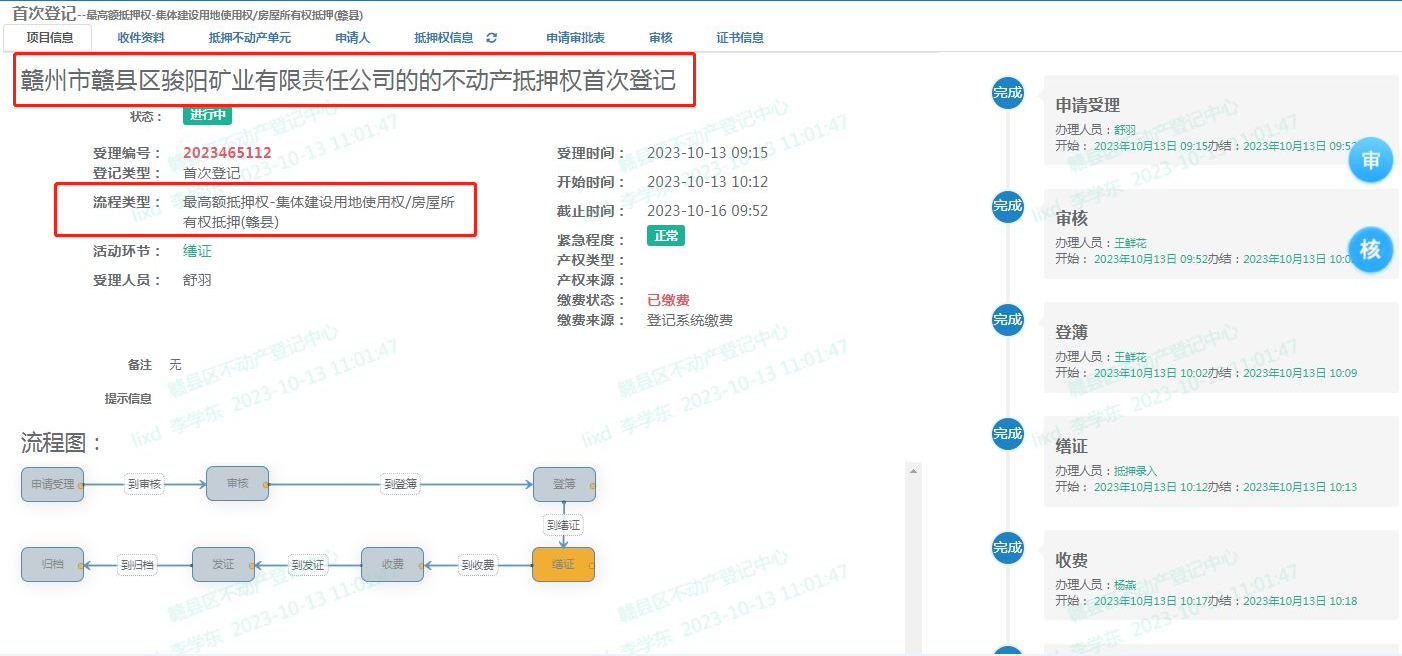The height and width of the screenshot is (656, 1402).
Task: Click the 首次登记 page header title
Action: [43, 12]
